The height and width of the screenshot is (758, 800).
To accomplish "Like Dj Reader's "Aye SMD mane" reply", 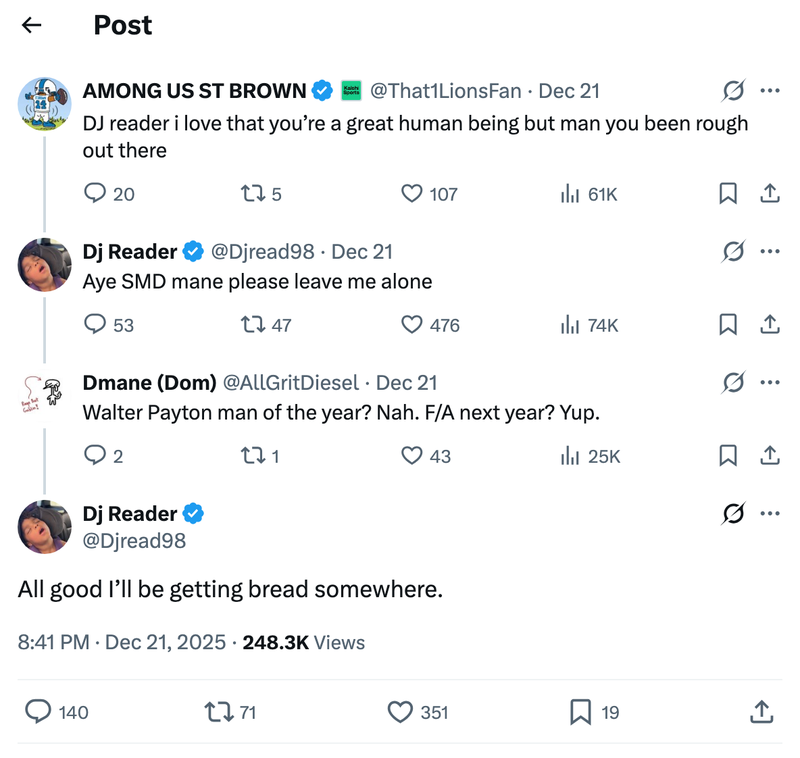I will click(x=412, y=324).
